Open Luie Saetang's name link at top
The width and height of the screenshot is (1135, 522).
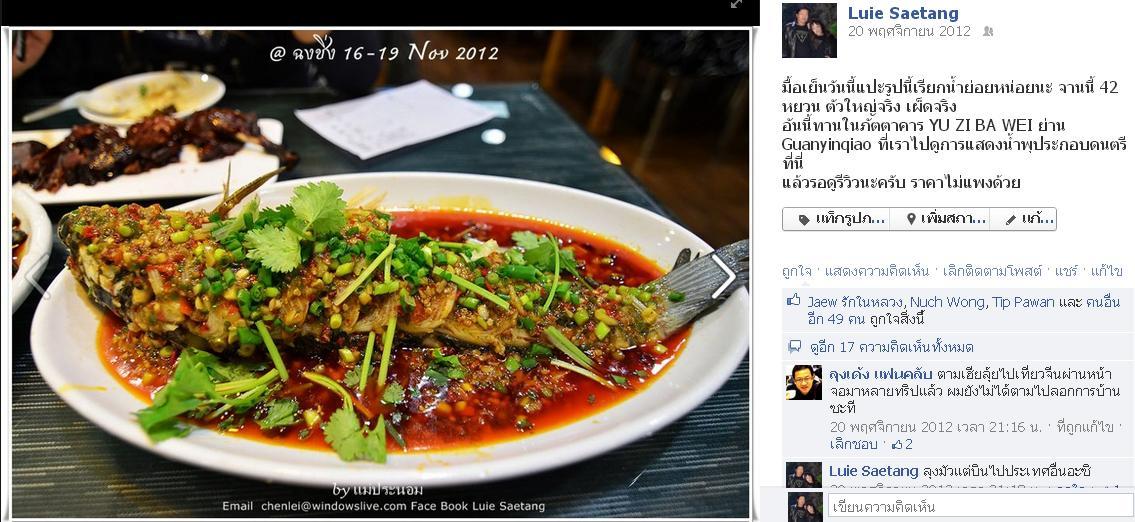903,13
